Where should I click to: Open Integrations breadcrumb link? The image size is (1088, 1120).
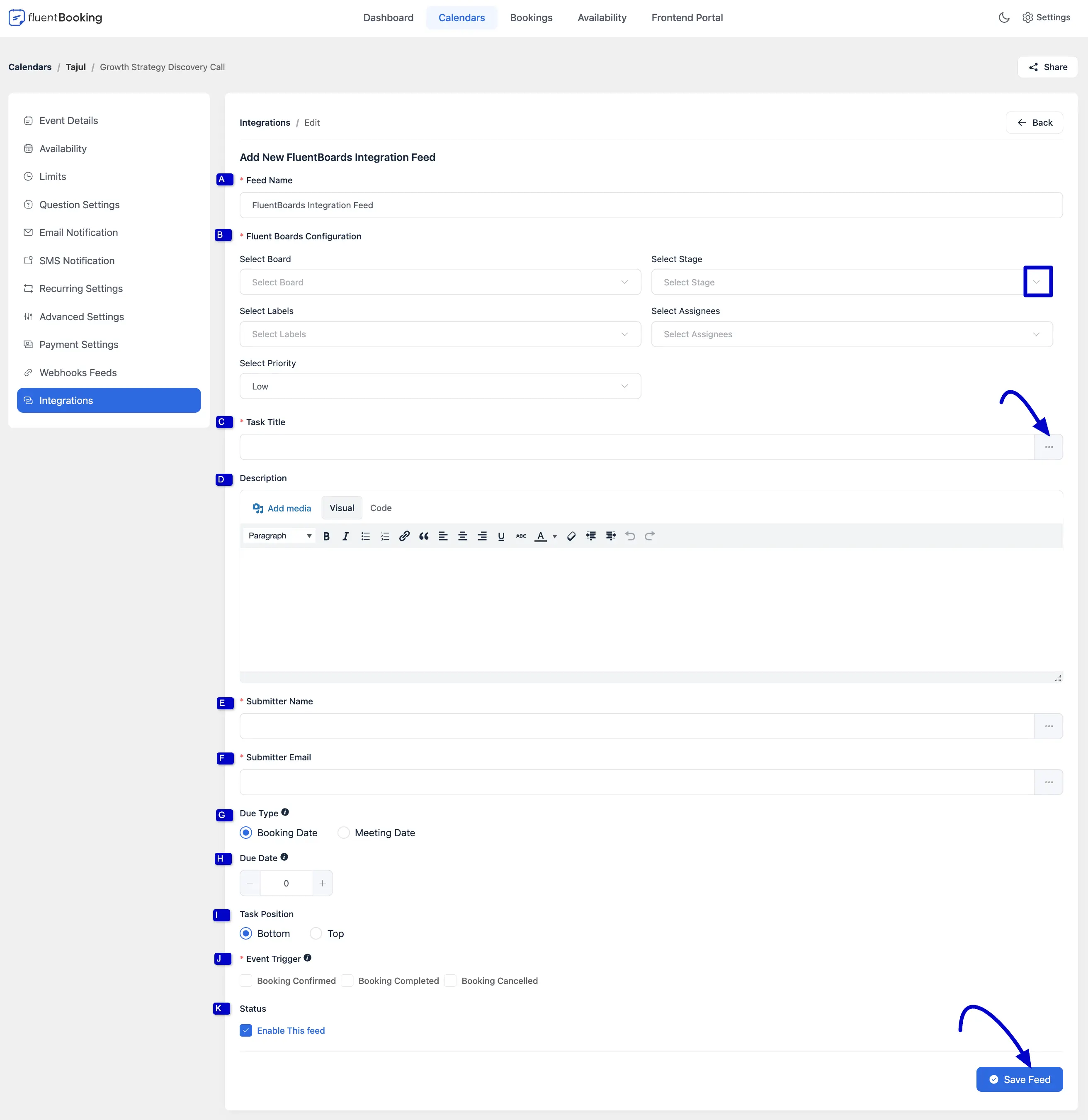(265, 122)
